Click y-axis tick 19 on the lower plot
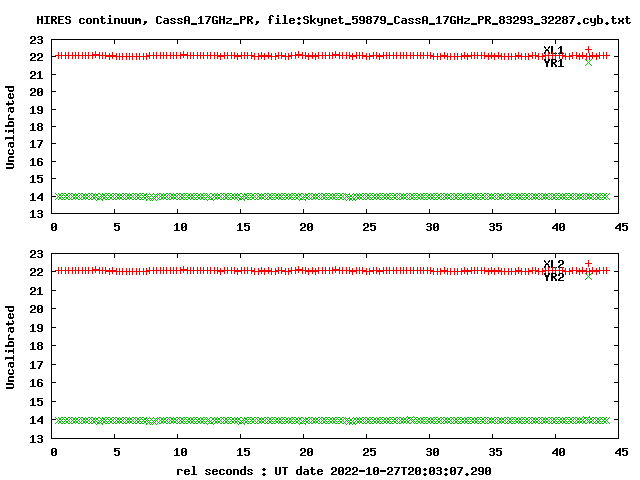This screenshot has width=640, height=480. 36,328
